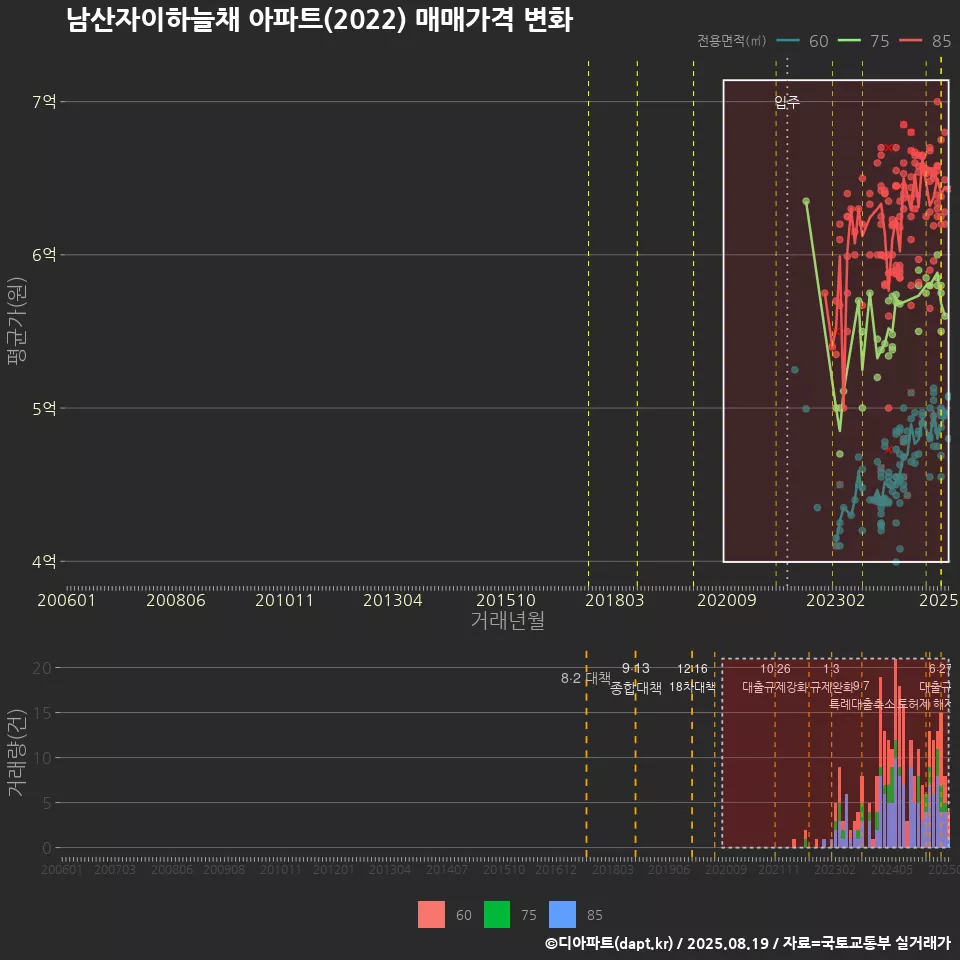The height and width of the screenshot is (960, 960).
Task: Select 201201 on the volume chart axis
Action: coord(334,869)
